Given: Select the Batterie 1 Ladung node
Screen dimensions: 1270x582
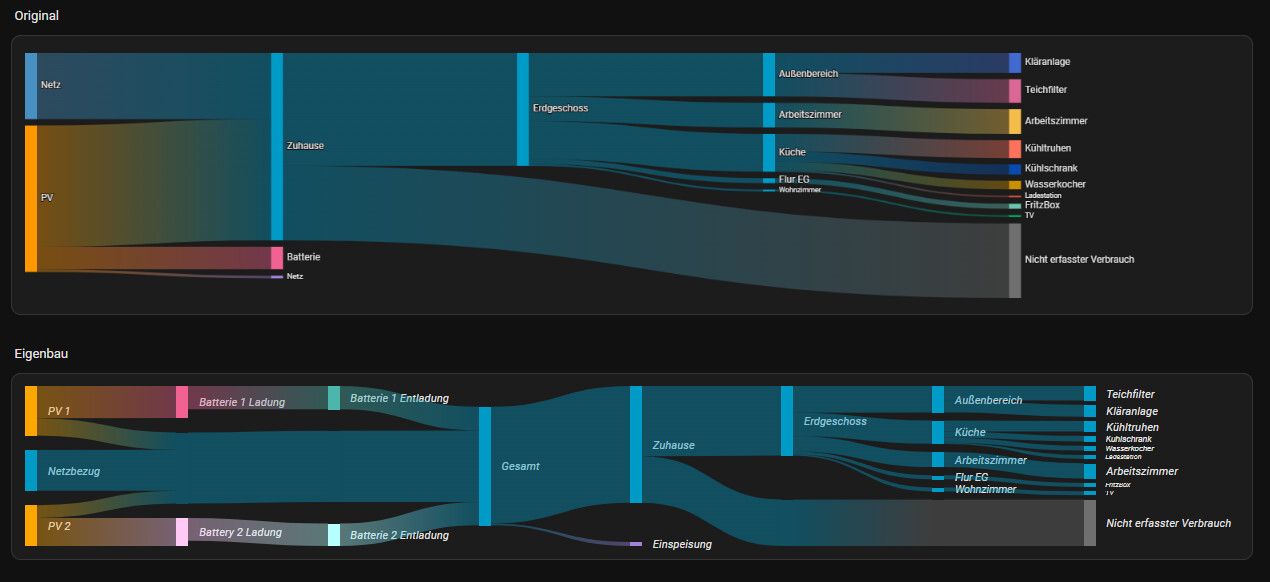Looking at the screenshot, I should pos(182,402).
